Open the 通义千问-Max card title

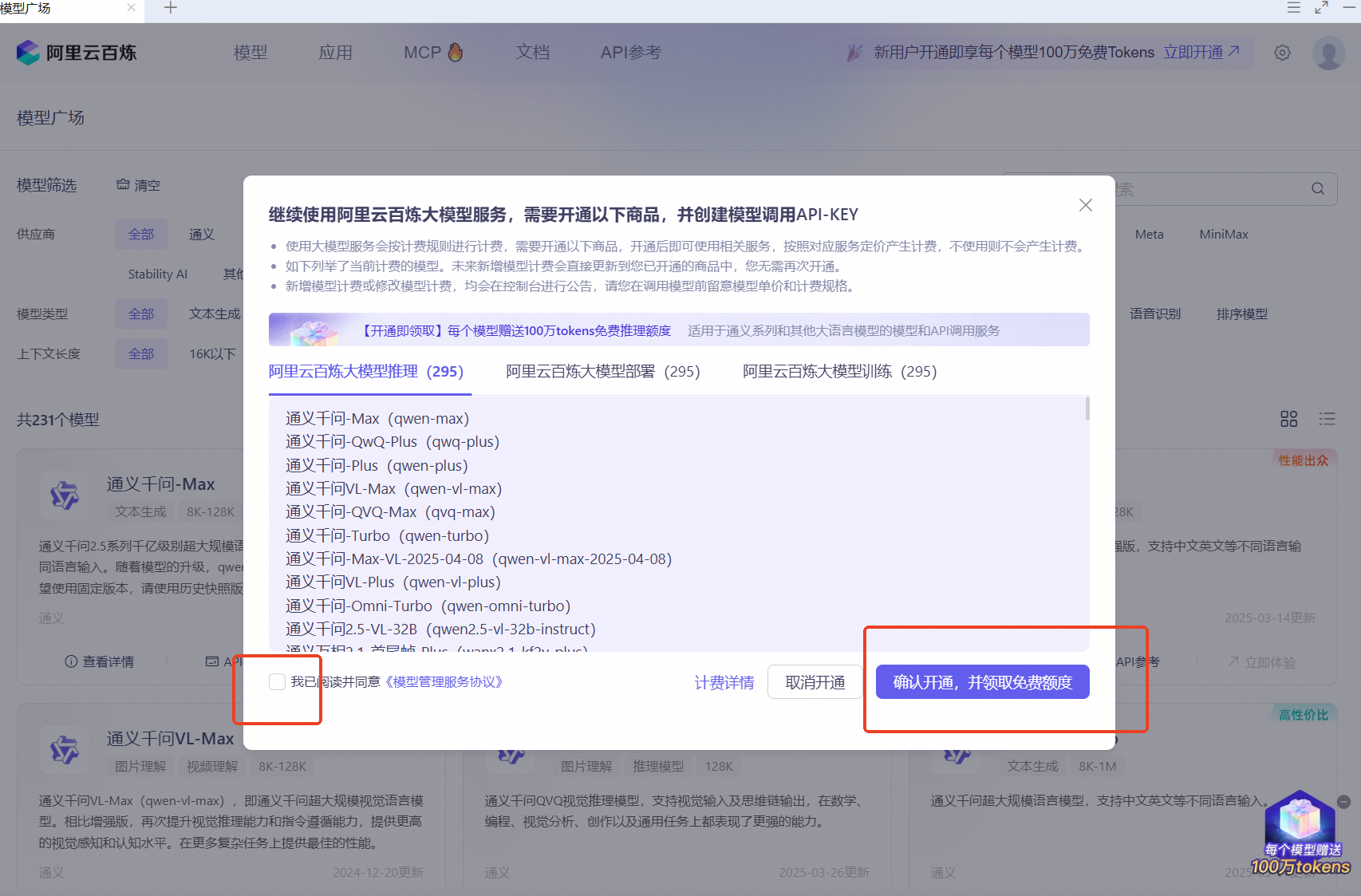[x=161, y=484]
